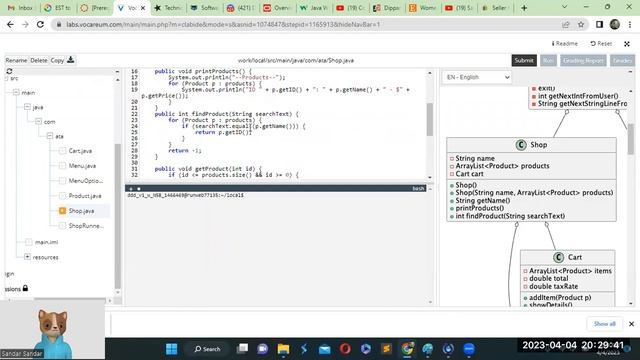Open the tab search dropdown arrow
This screenshot has height=360, width=640.
tap(564, 7)
